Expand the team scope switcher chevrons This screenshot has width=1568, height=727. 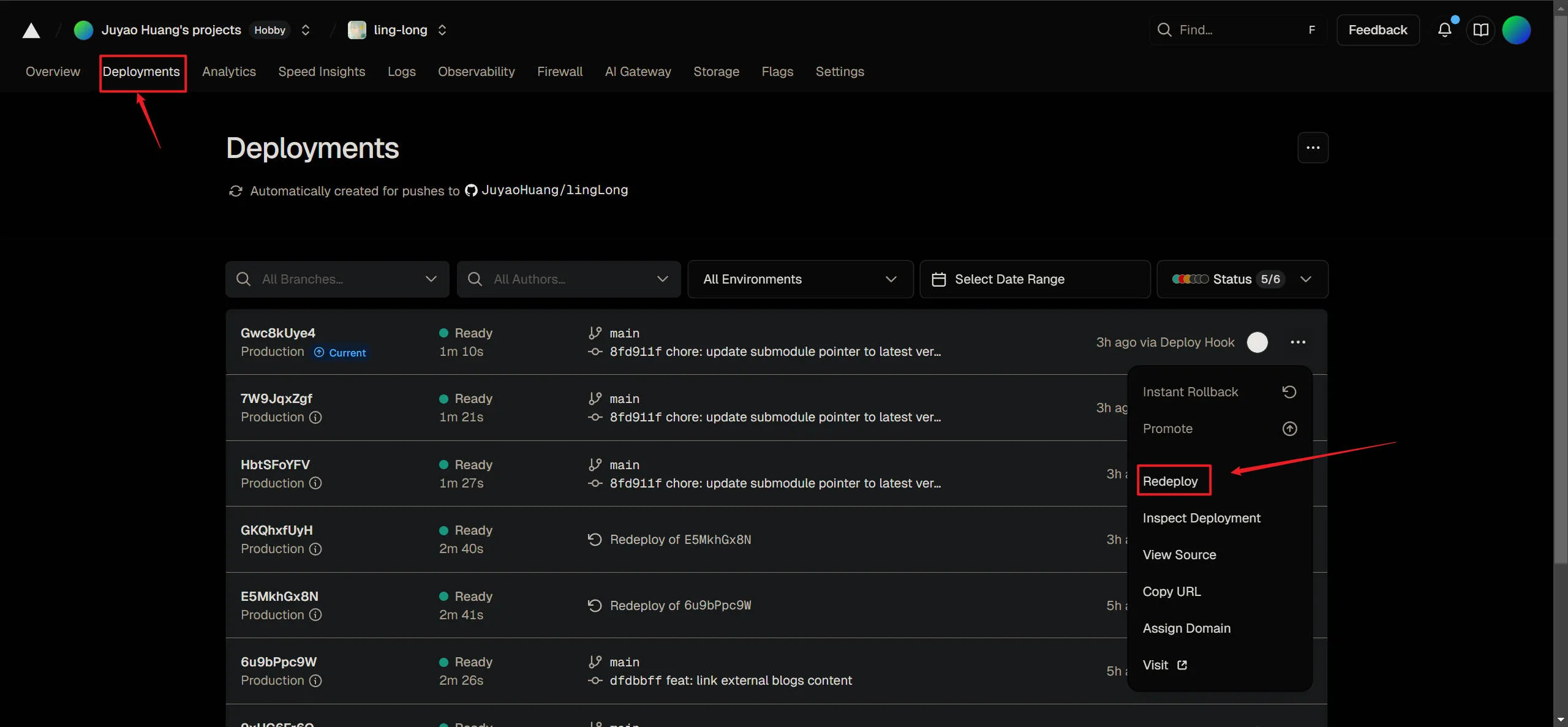click(306, 30)
